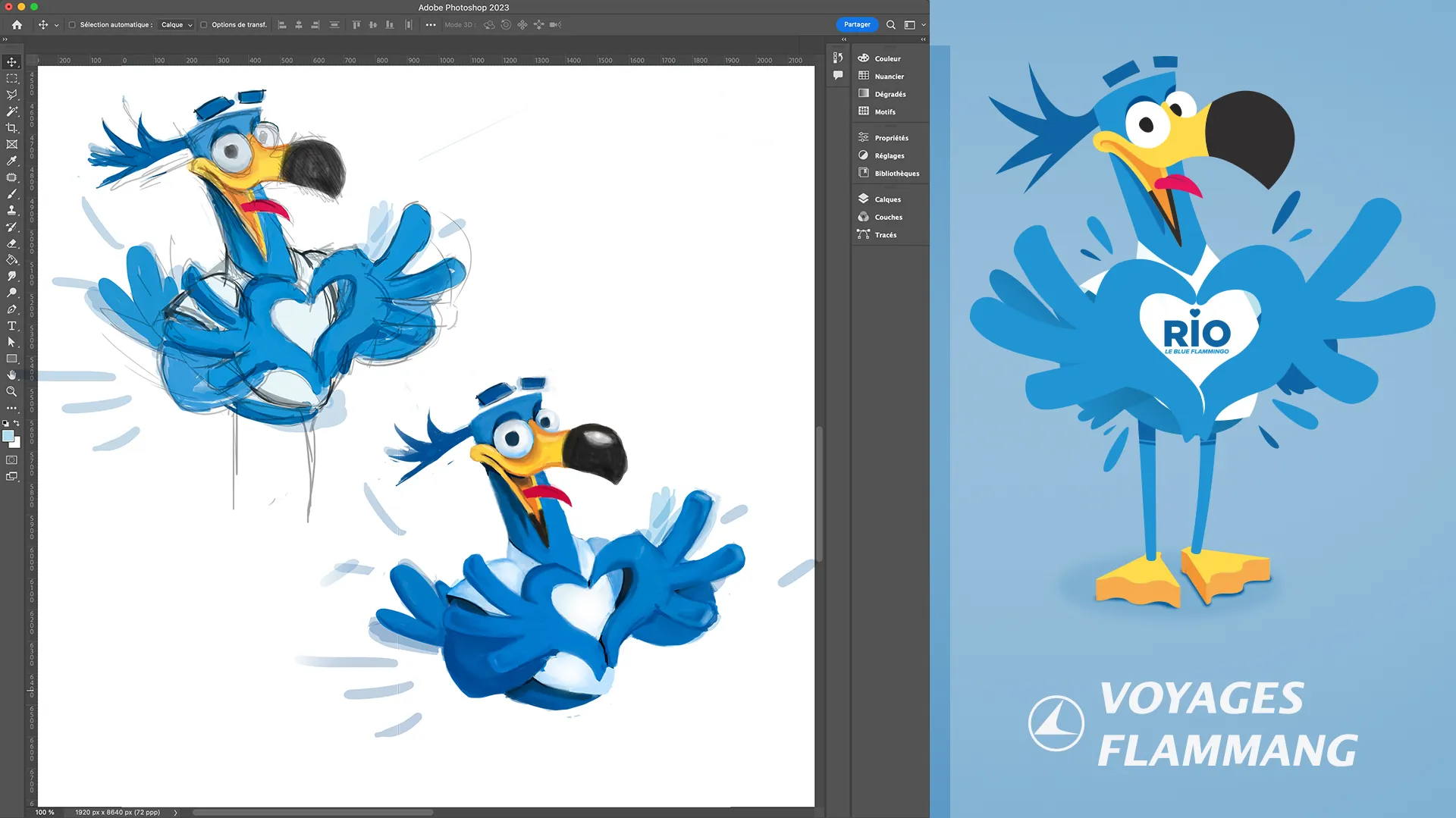Select the Horizontal Type tool
This screenshot has height=818, width=1456.
point(12,325)
